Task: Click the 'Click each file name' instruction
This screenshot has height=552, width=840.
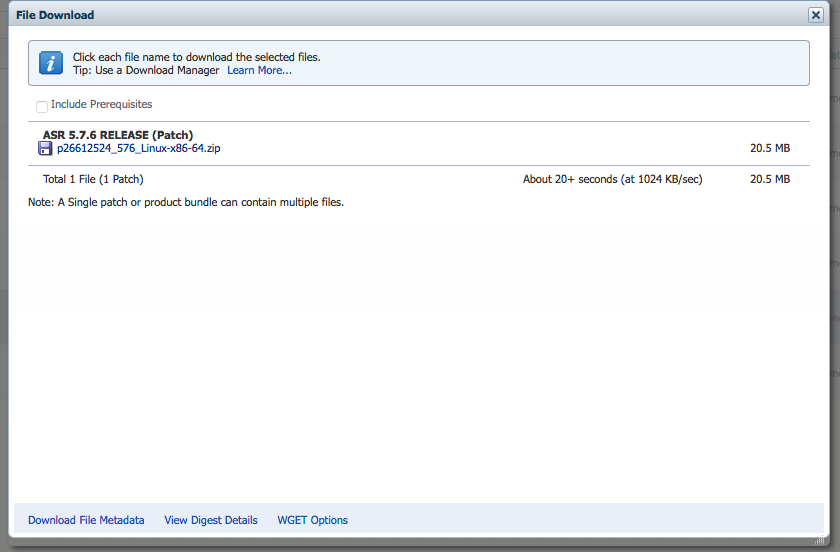Action: pyautogui.click(x=196, y=57)
